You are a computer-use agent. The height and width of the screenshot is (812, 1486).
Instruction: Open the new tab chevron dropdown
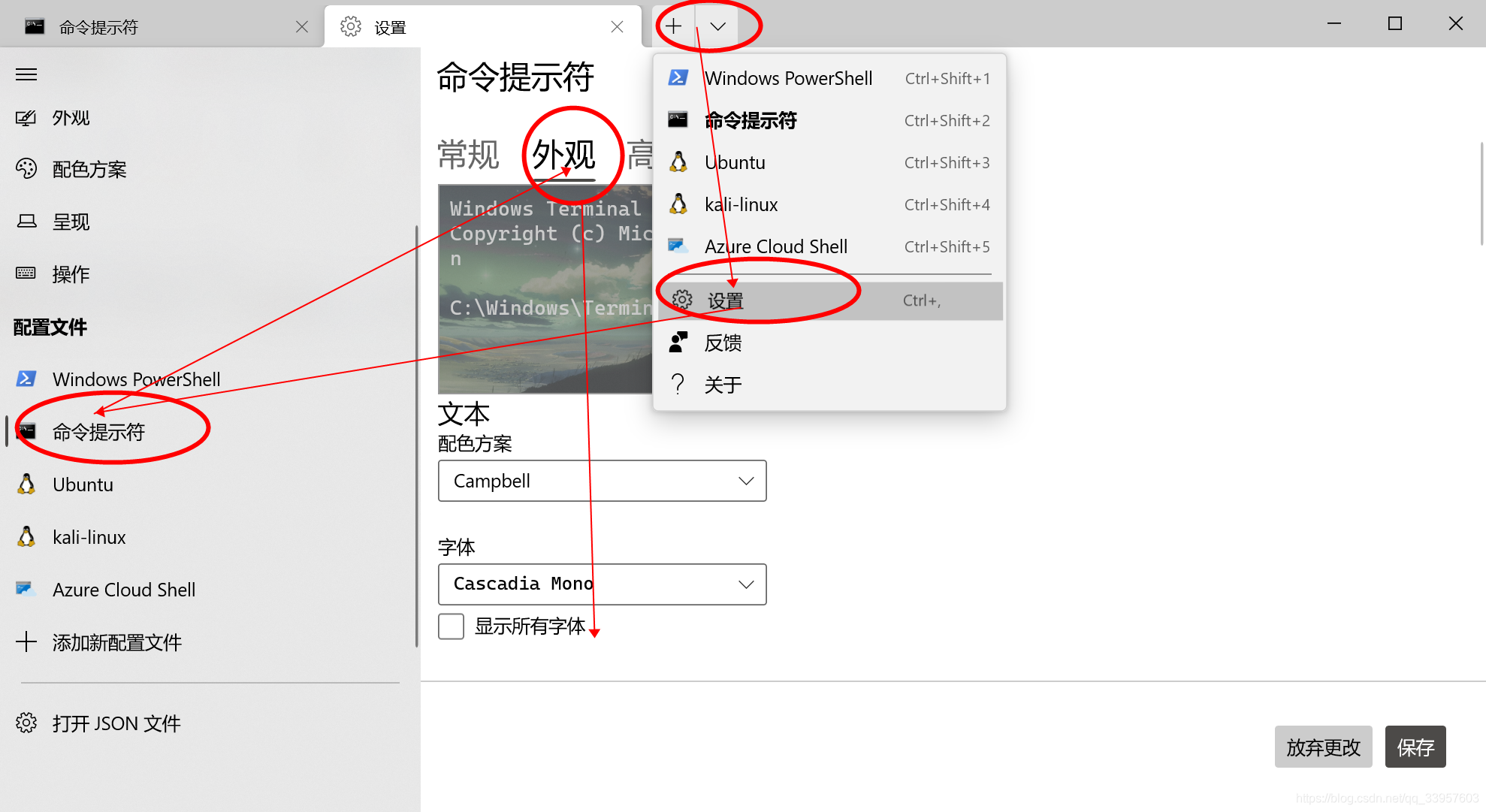(717, 26)
